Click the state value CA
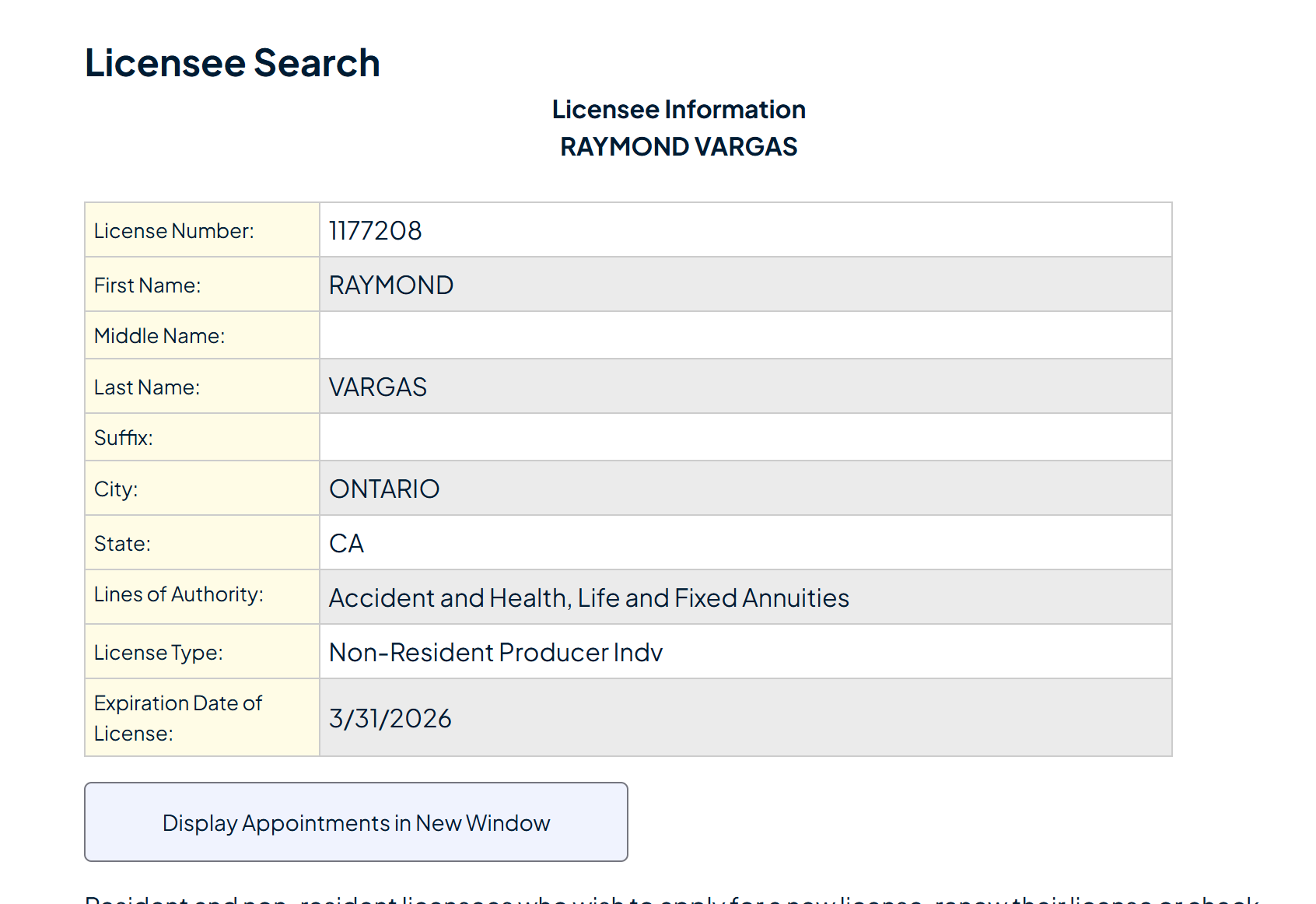1316x904 pixels. (x=346, y=544)
